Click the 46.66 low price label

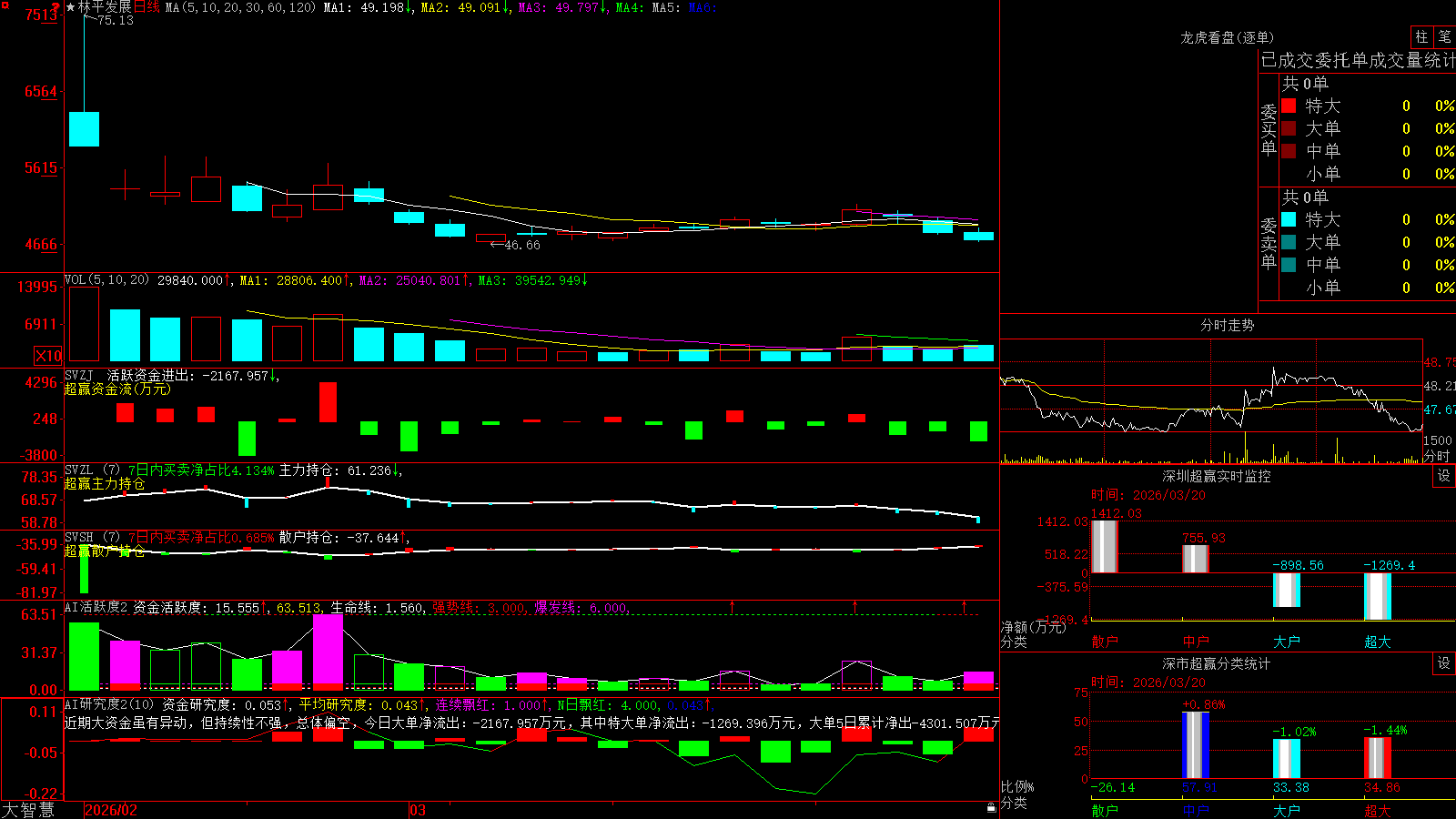pyautogui.click(x=522, y=245)
